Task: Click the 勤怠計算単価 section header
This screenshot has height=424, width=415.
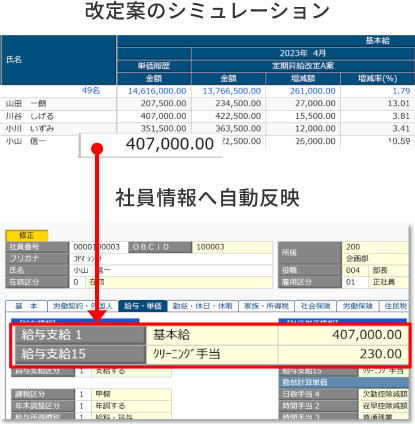Action: point(343,382)
